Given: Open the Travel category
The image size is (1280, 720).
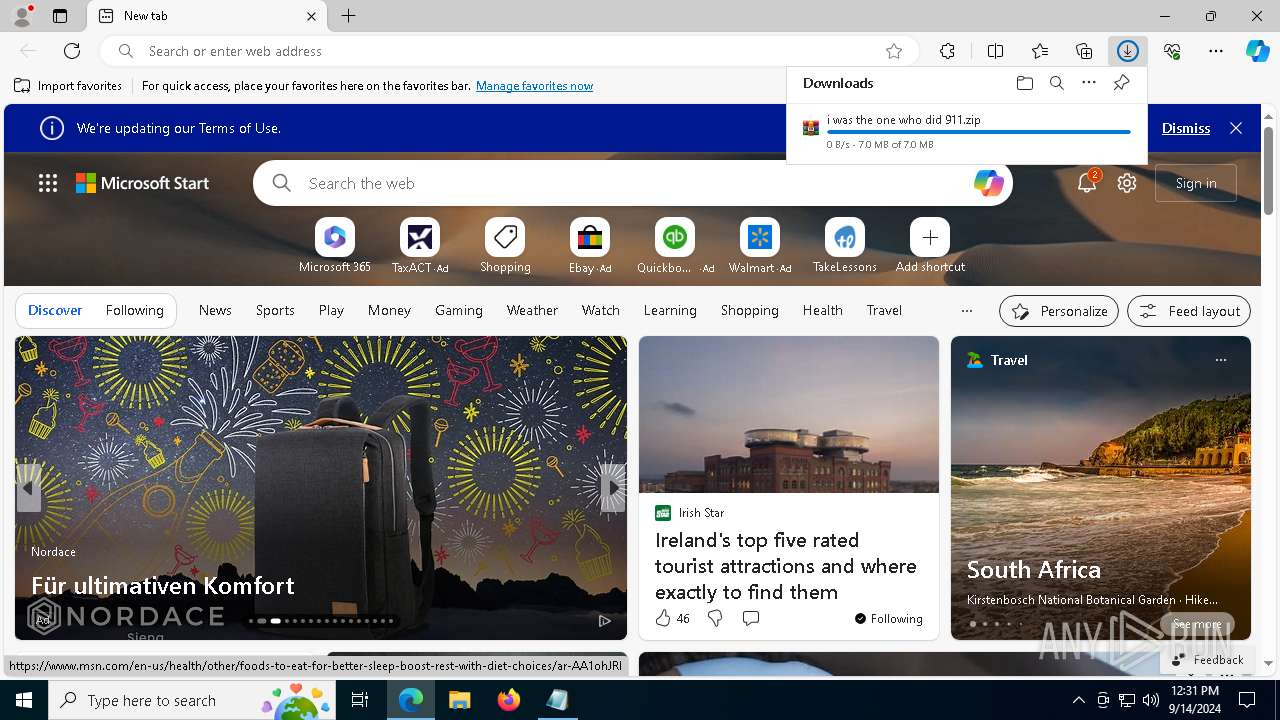Looking at the screenshot, I should (884, 310).
